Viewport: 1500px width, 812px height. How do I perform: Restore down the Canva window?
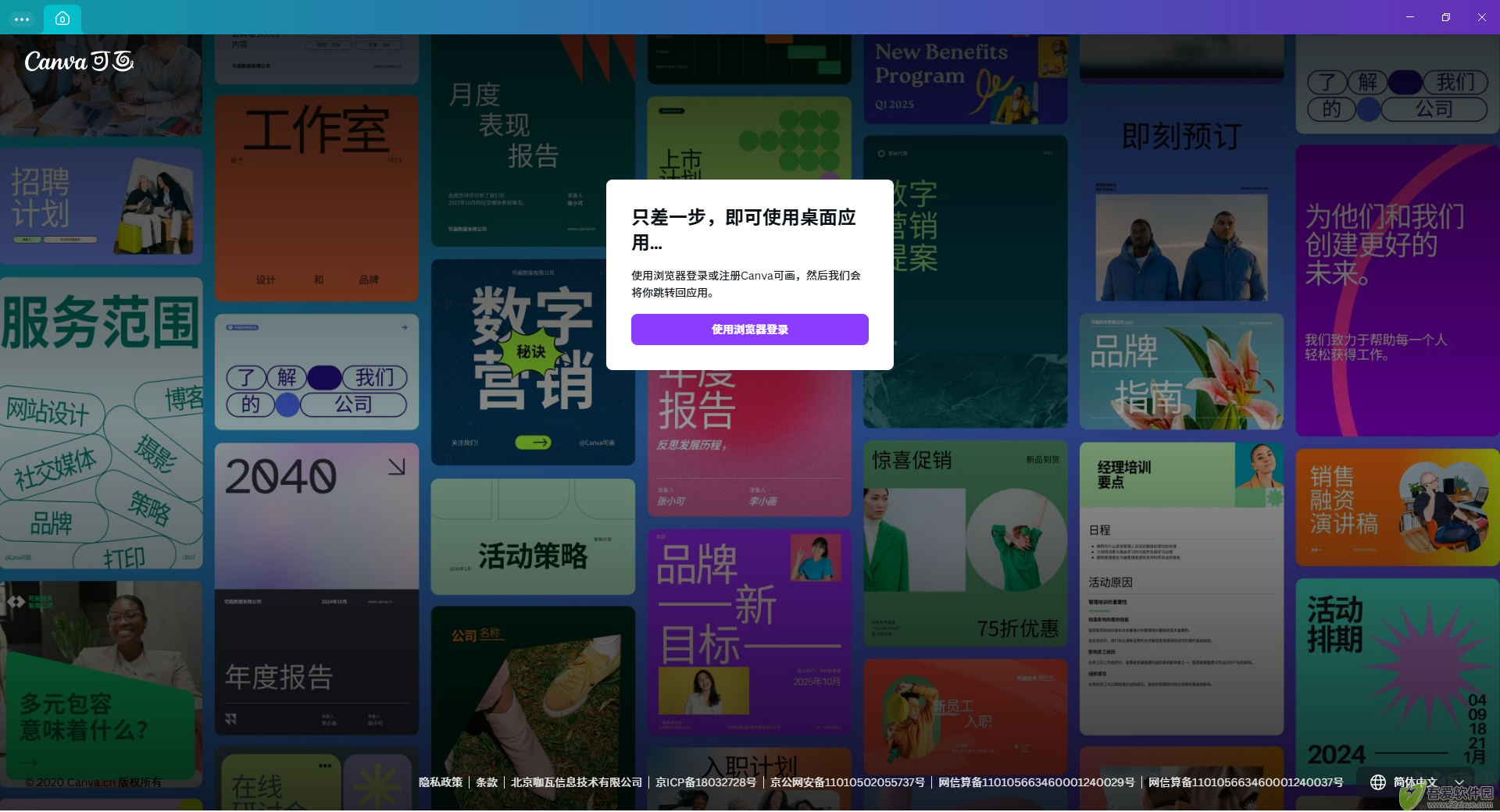(x=1446, y=17)
